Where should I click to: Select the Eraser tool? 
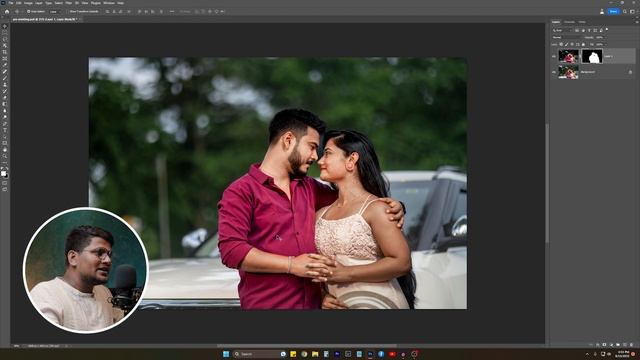pyautogui.click(x=5, y=97)
